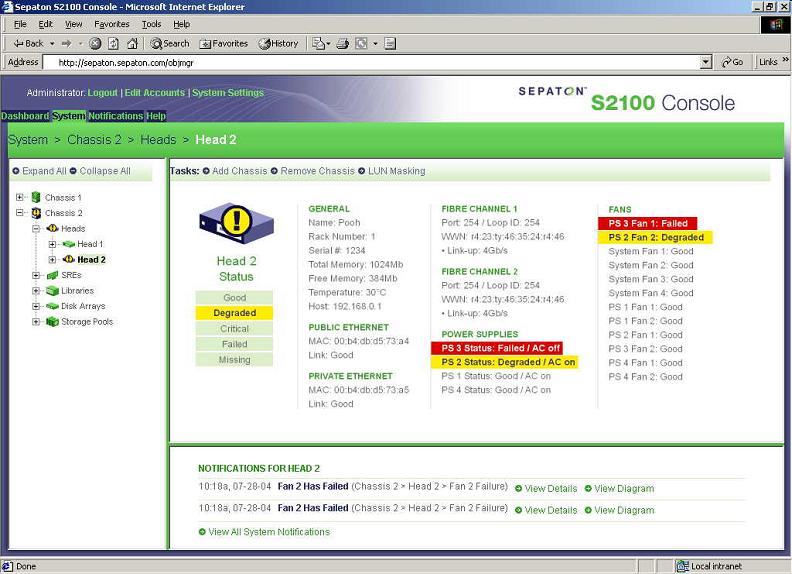Click the Add Chassis task
Viewport: 792px width, 574px height.
235,171
